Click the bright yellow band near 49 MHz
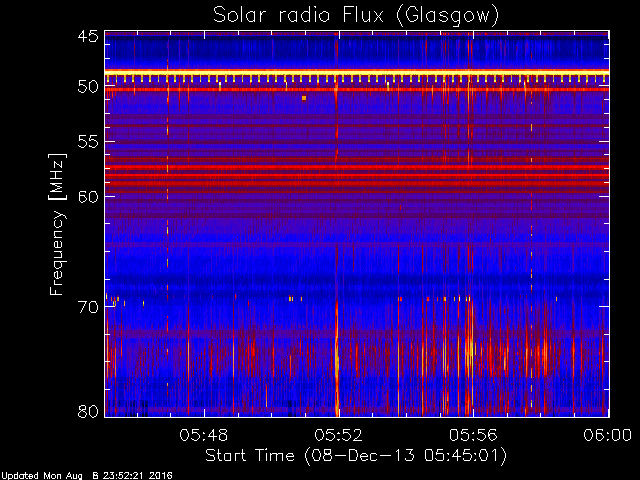 [x=357, y=73]
